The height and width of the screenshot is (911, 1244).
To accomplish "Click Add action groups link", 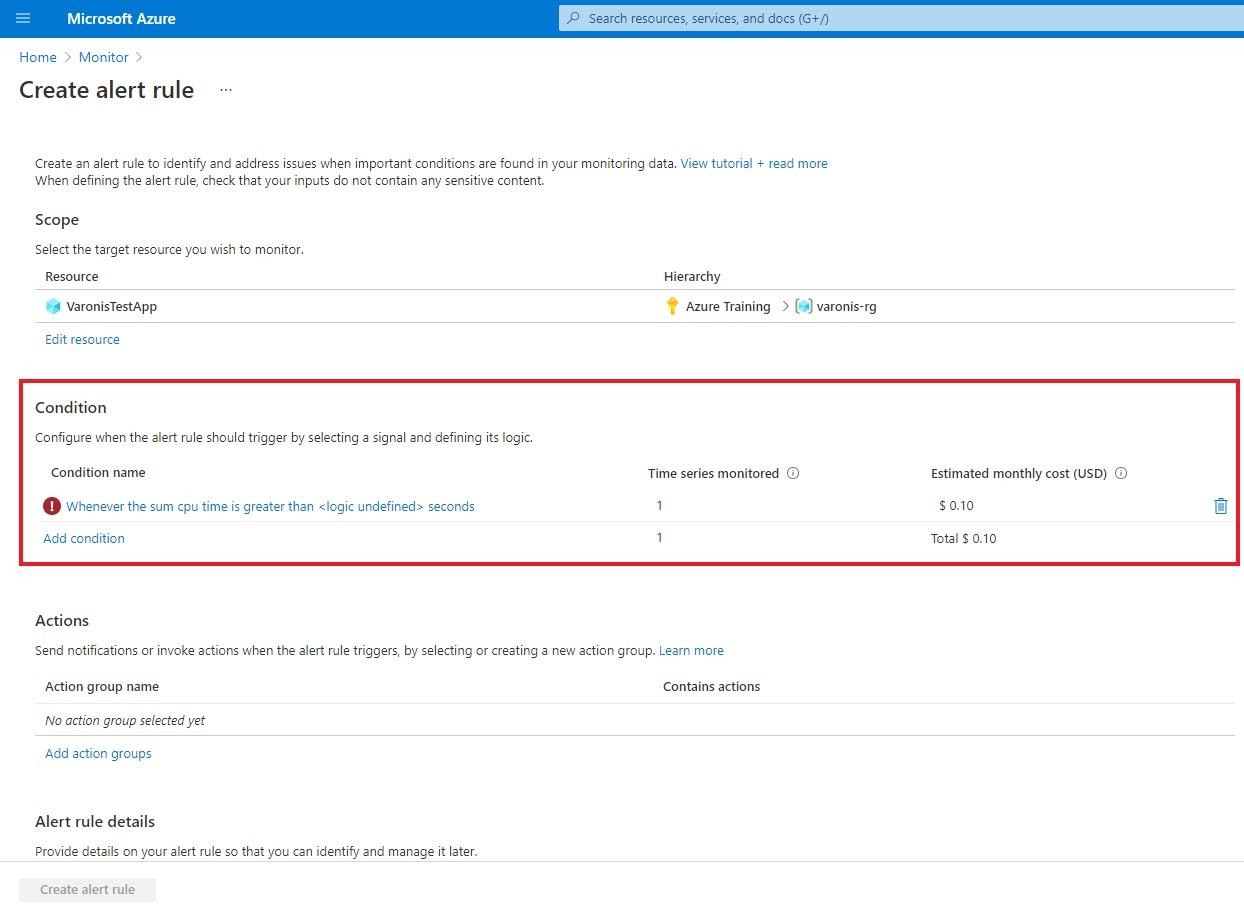I will [x=98, y=753].
